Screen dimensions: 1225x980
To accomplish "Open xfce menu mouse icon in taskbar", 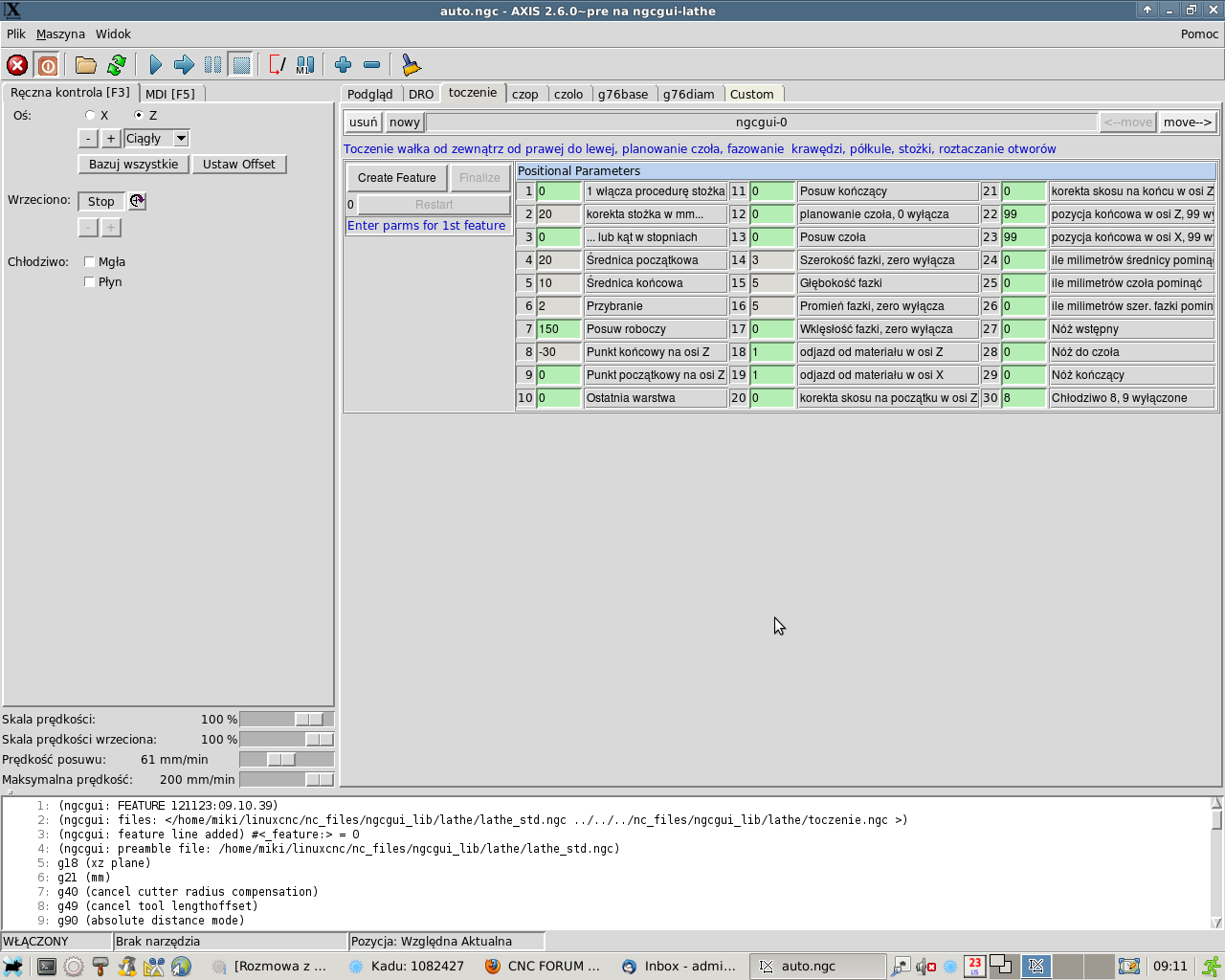I will click(13, 967).
